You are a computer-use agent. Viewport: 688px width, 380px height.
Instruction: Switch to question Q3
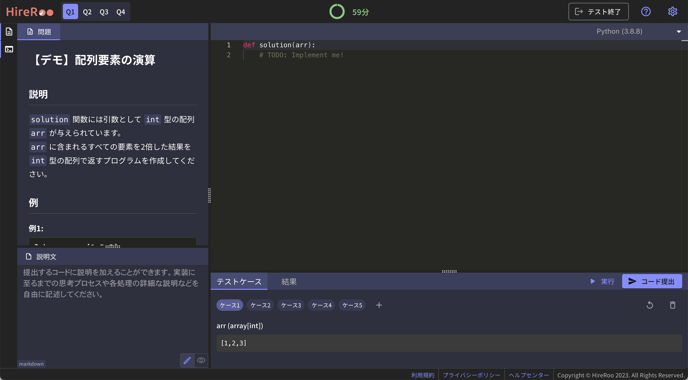(104, 12)
